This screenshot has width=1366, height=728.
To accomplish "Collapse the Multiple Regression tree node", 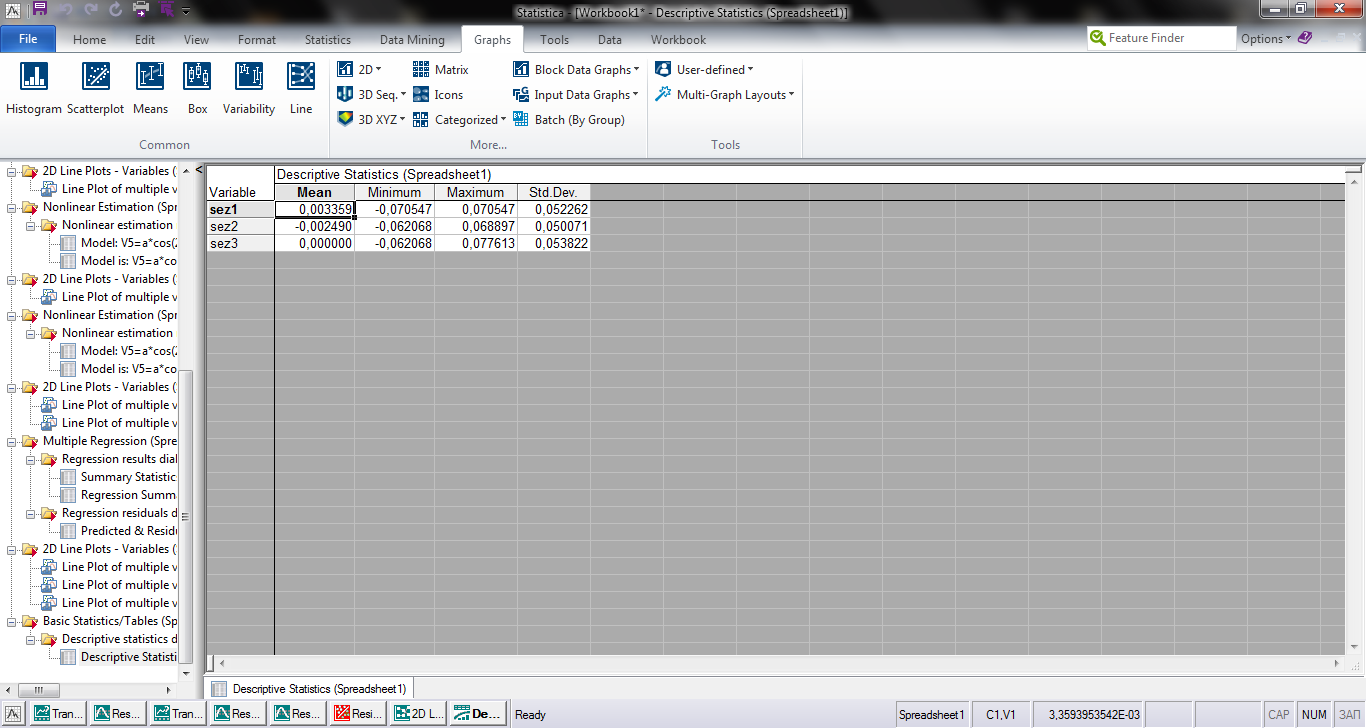I will coord(12,441).
